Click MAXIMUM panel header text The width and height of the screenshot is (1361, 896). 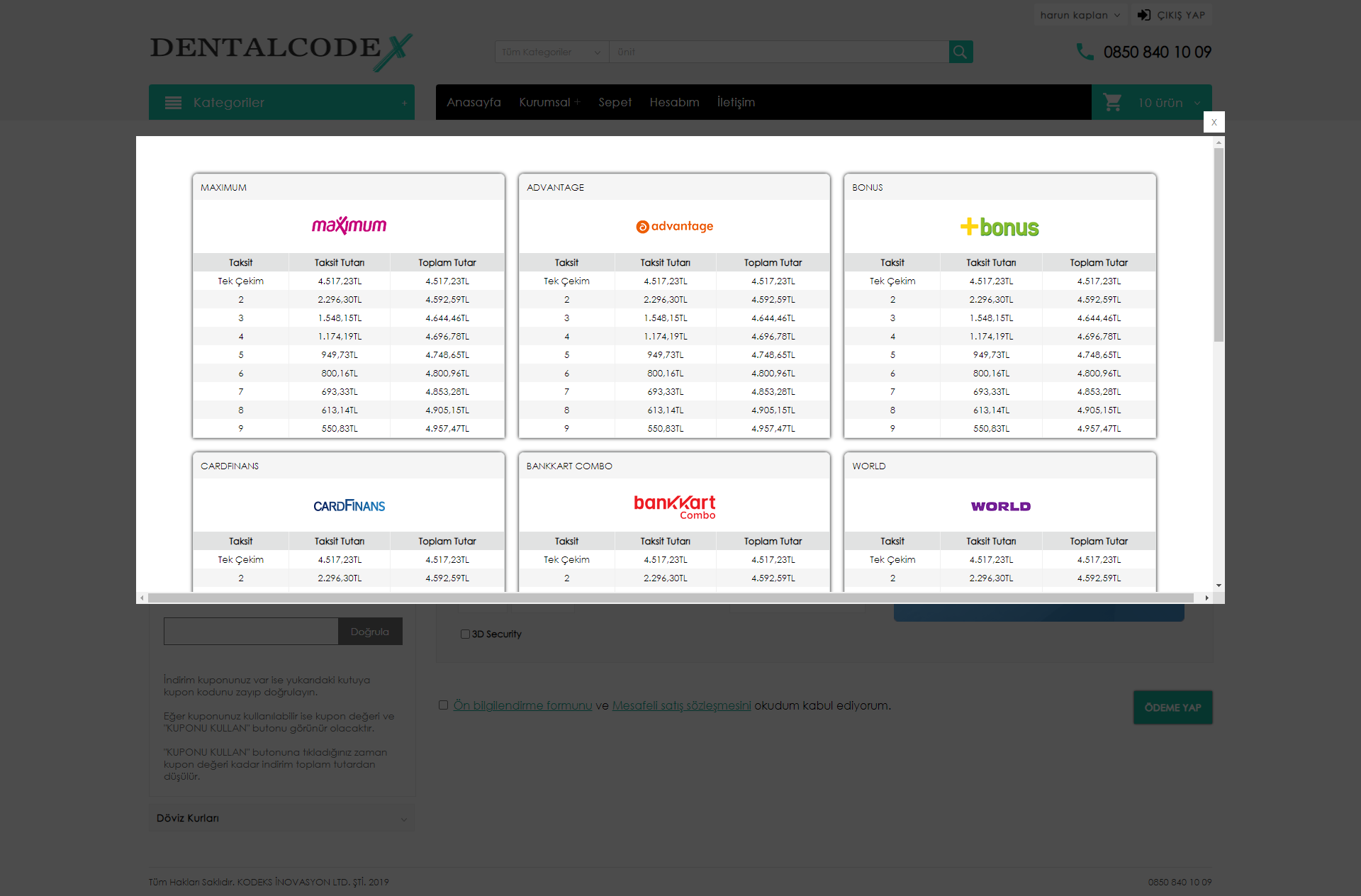223,187
